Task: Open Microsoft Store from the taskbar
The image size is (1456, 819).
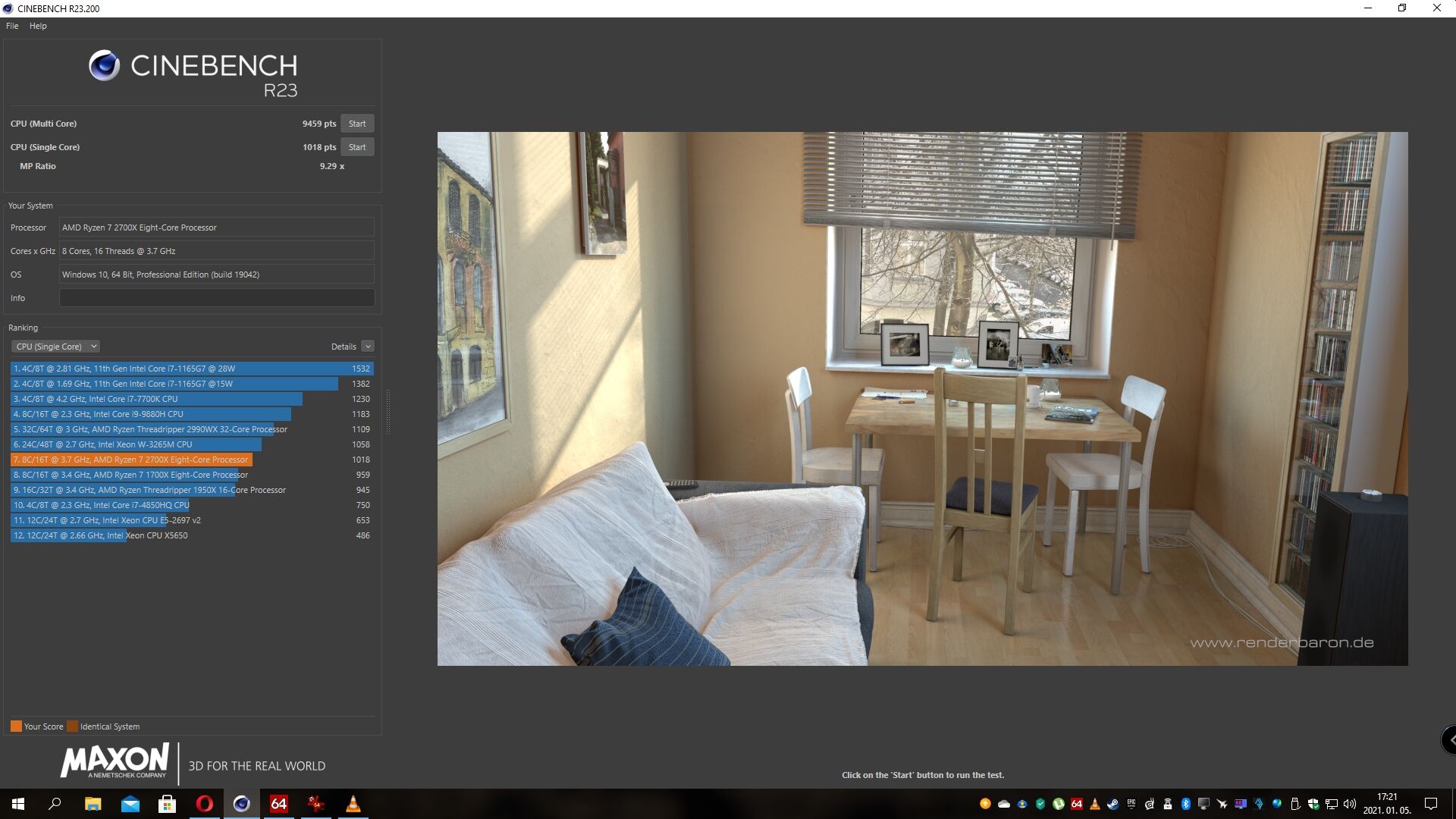Action: tap(167, 804)
